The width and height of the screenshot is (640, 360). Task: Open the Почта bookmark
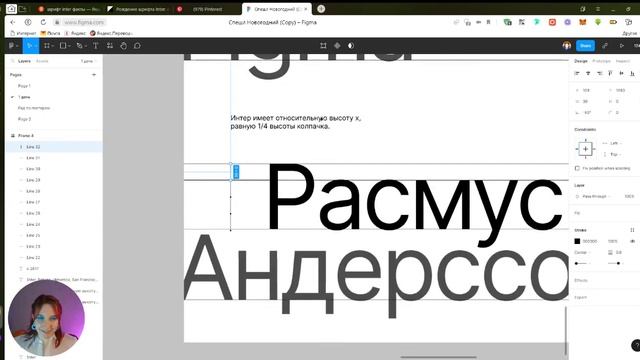50,33
